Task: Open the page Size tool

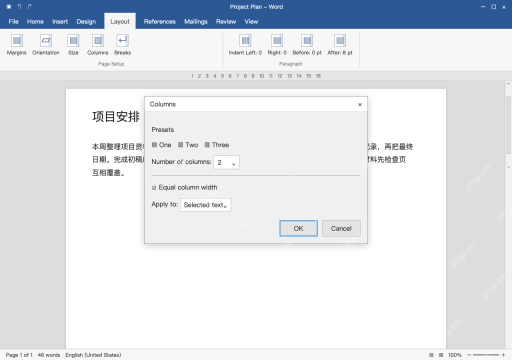Action: (73, 45)
